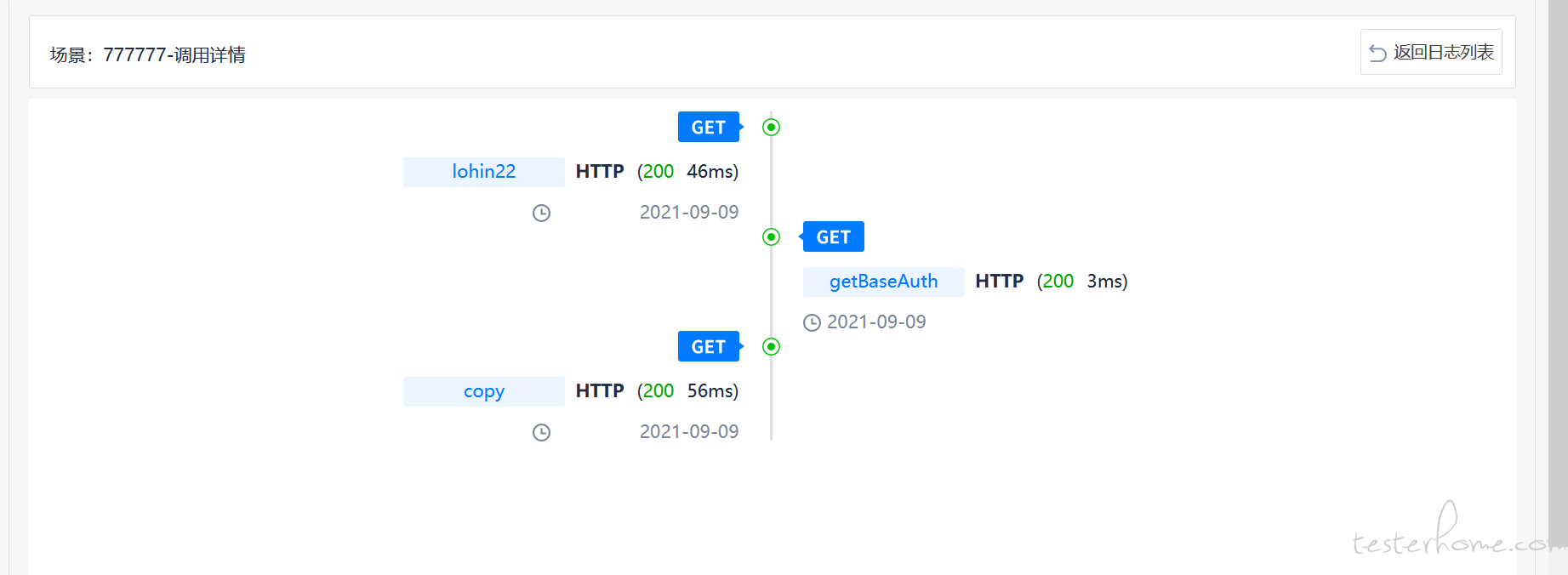Open the getBaseAuth interface link
Viewport: 1568px width, 575px height.
coord(884,282)
